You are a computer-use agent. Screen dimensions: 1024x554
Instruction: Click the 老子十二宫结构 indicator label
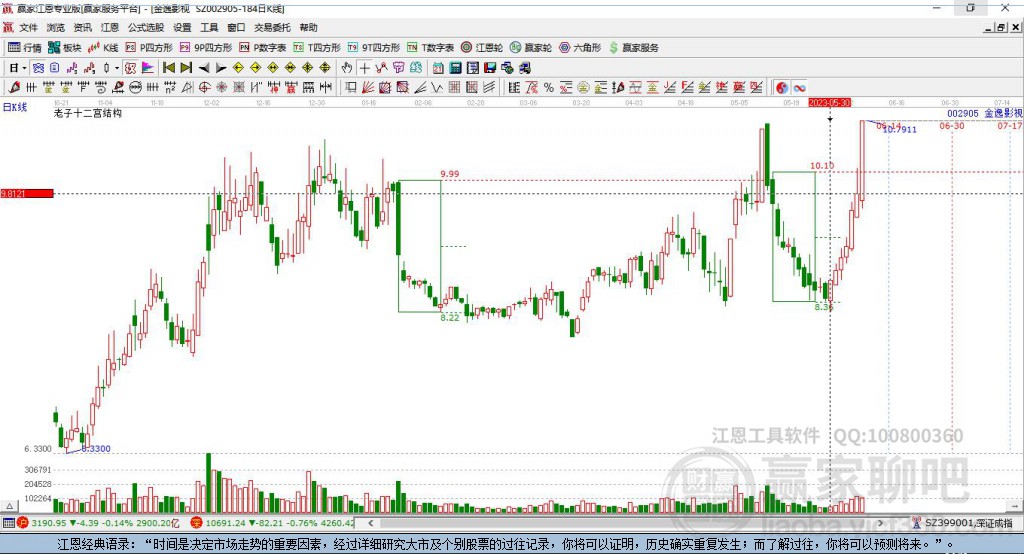tap(88, 113)
